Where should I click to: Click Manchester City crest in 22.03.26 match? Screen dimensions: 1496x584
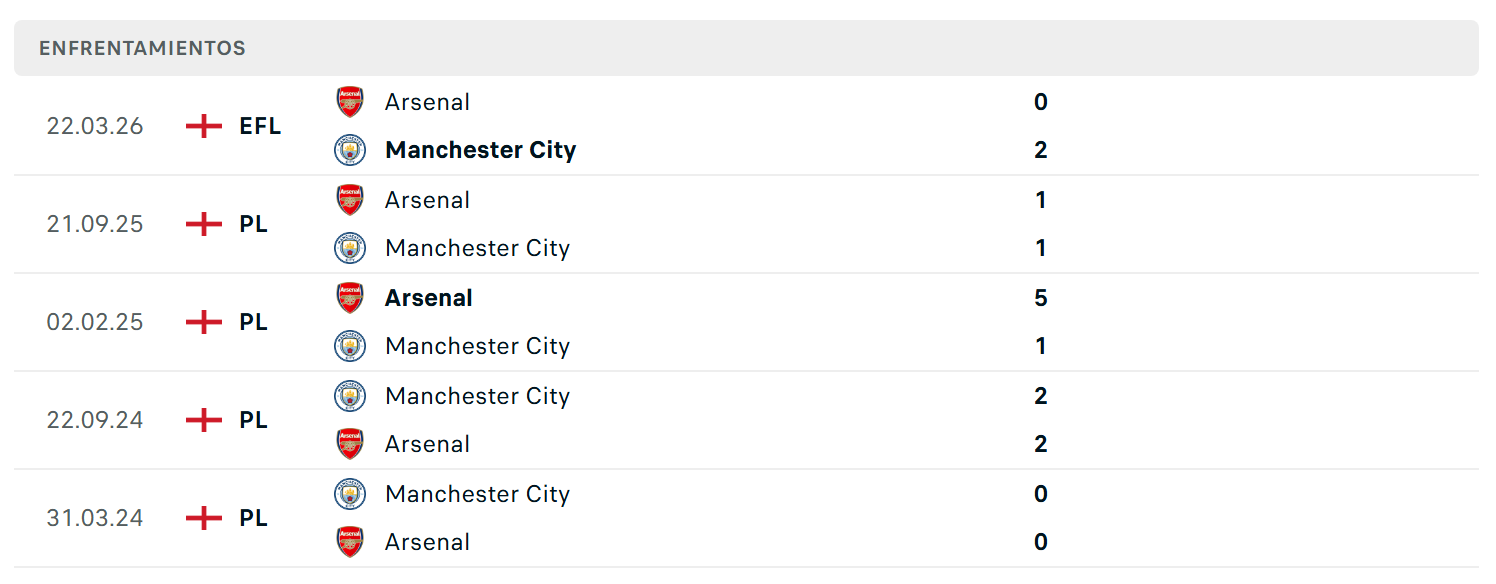click(x=350, y=150)
